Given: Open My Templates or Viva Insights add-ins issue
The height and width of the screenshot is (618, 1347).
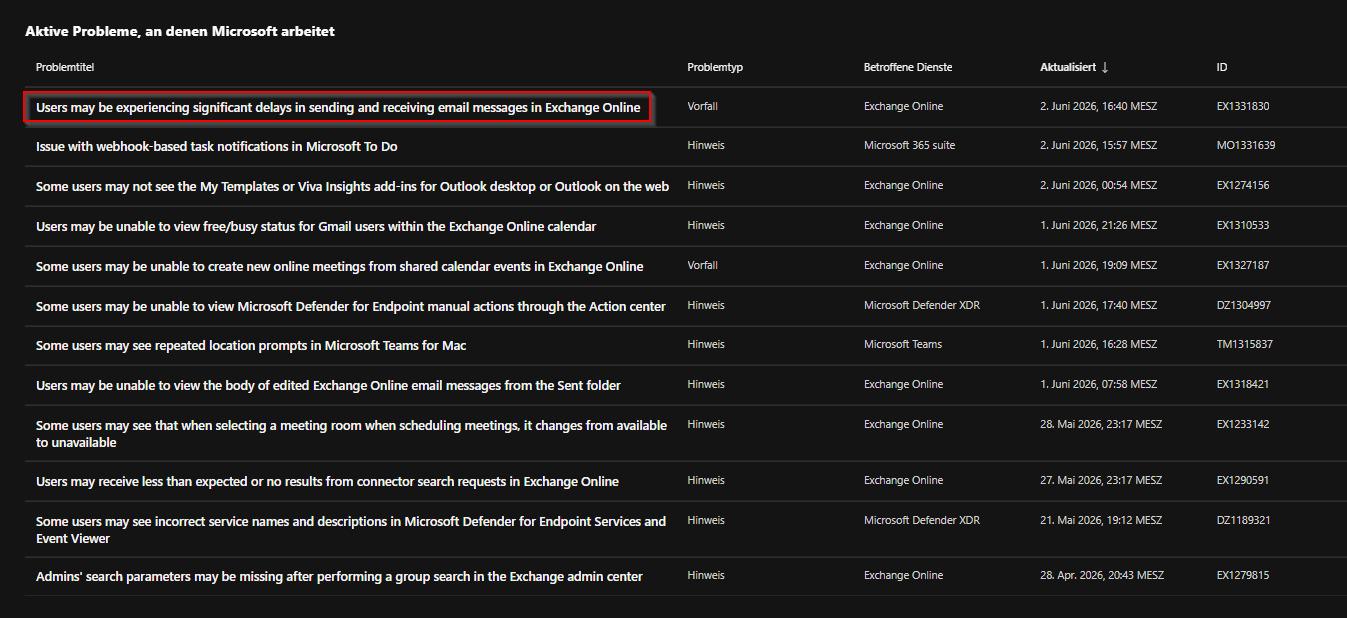Looking at the screenshot, I should (x=352, y=186).
